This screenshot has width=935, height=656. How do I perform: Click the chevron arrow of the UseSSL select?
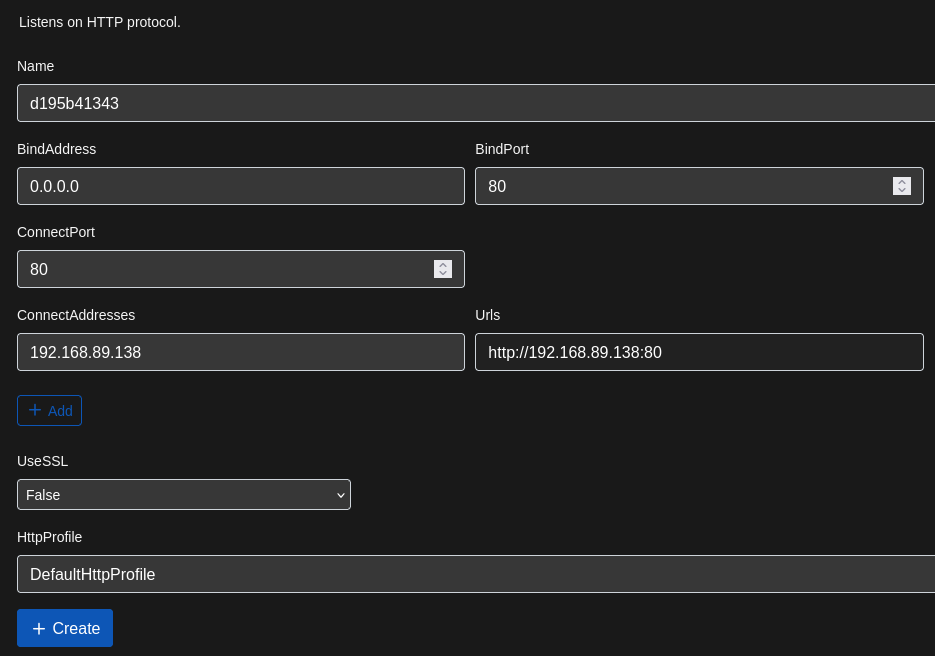pyautogui.click(x=340, y=495)
